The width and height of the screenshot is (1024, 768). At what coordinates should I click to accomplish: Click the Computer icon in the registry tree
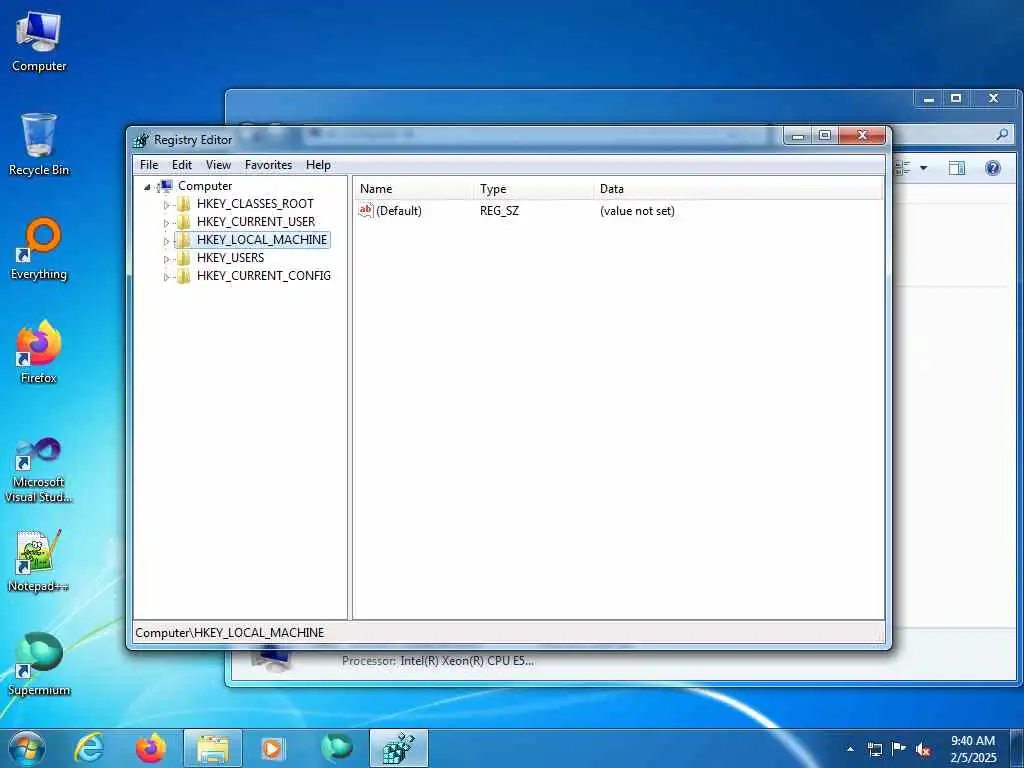point(165,186)
